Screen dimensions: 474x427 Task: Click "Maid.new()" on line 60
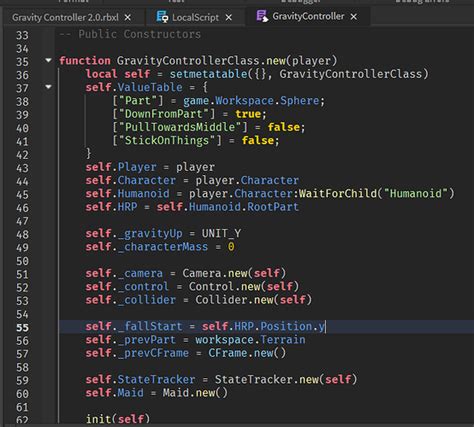click(x=195, y=393)
